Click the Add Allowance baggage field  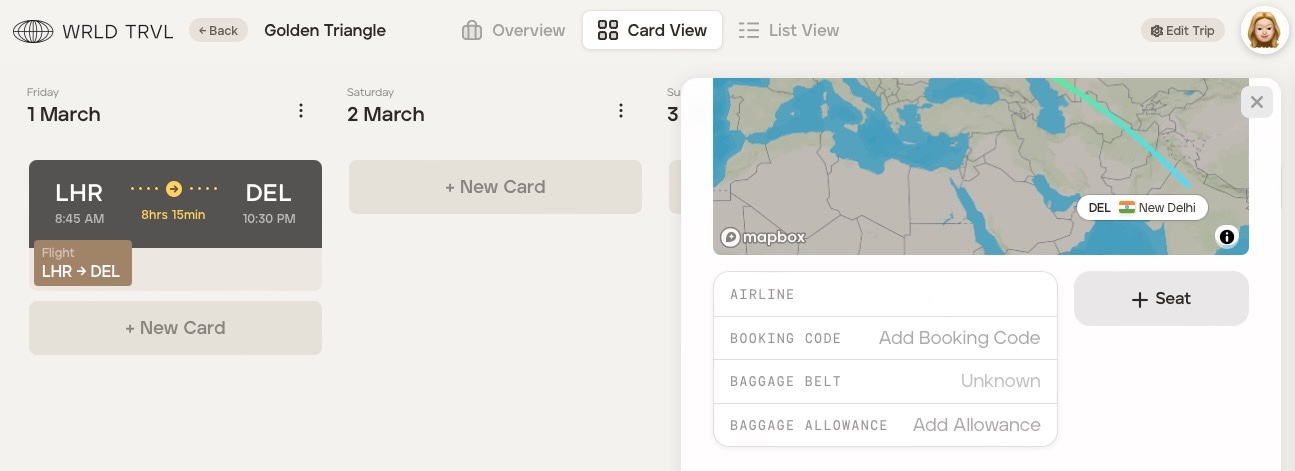976,425
